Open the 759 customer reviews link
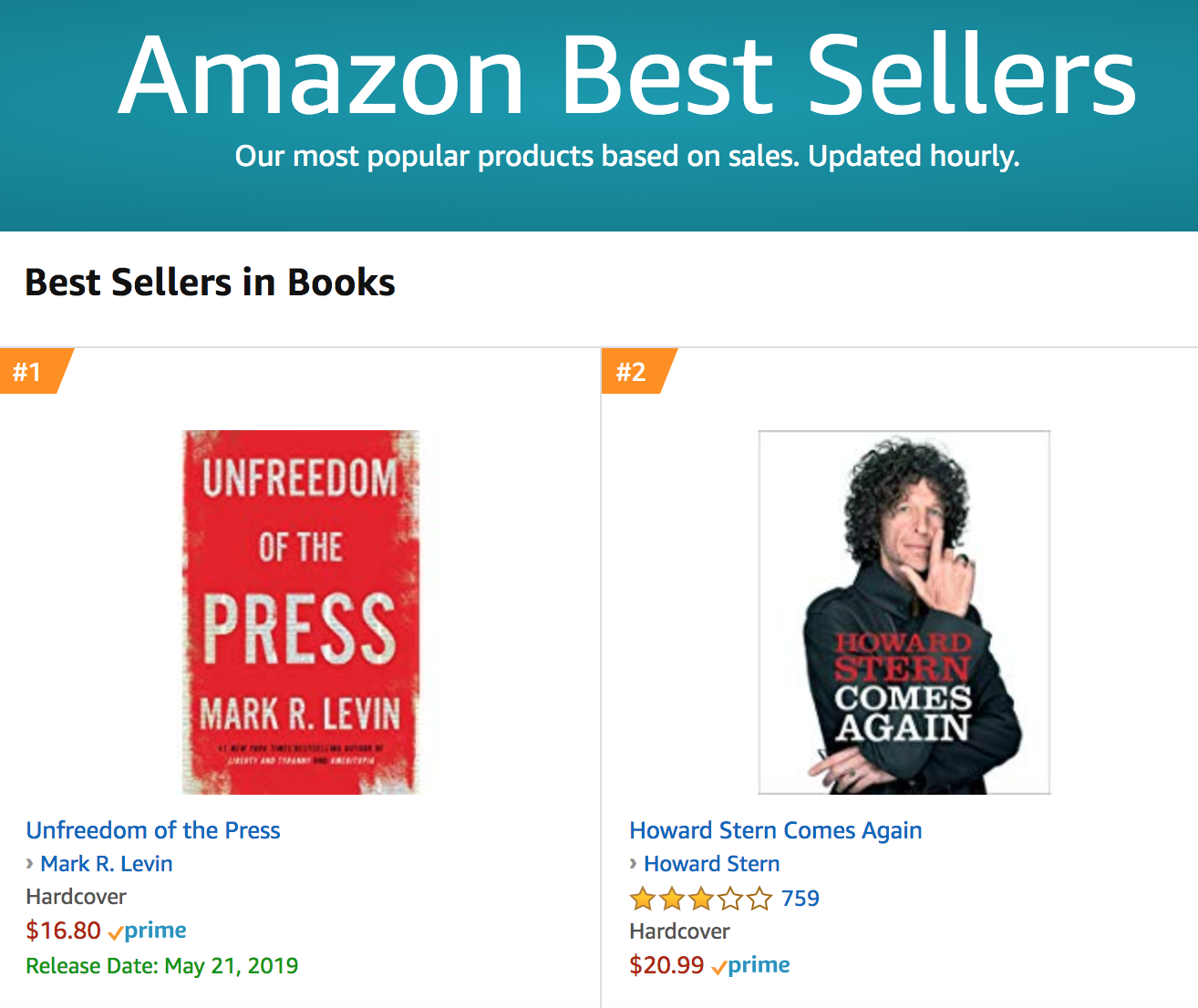Image resolution: width=1198 pixels, height=1008 pixels. (800, 899)
